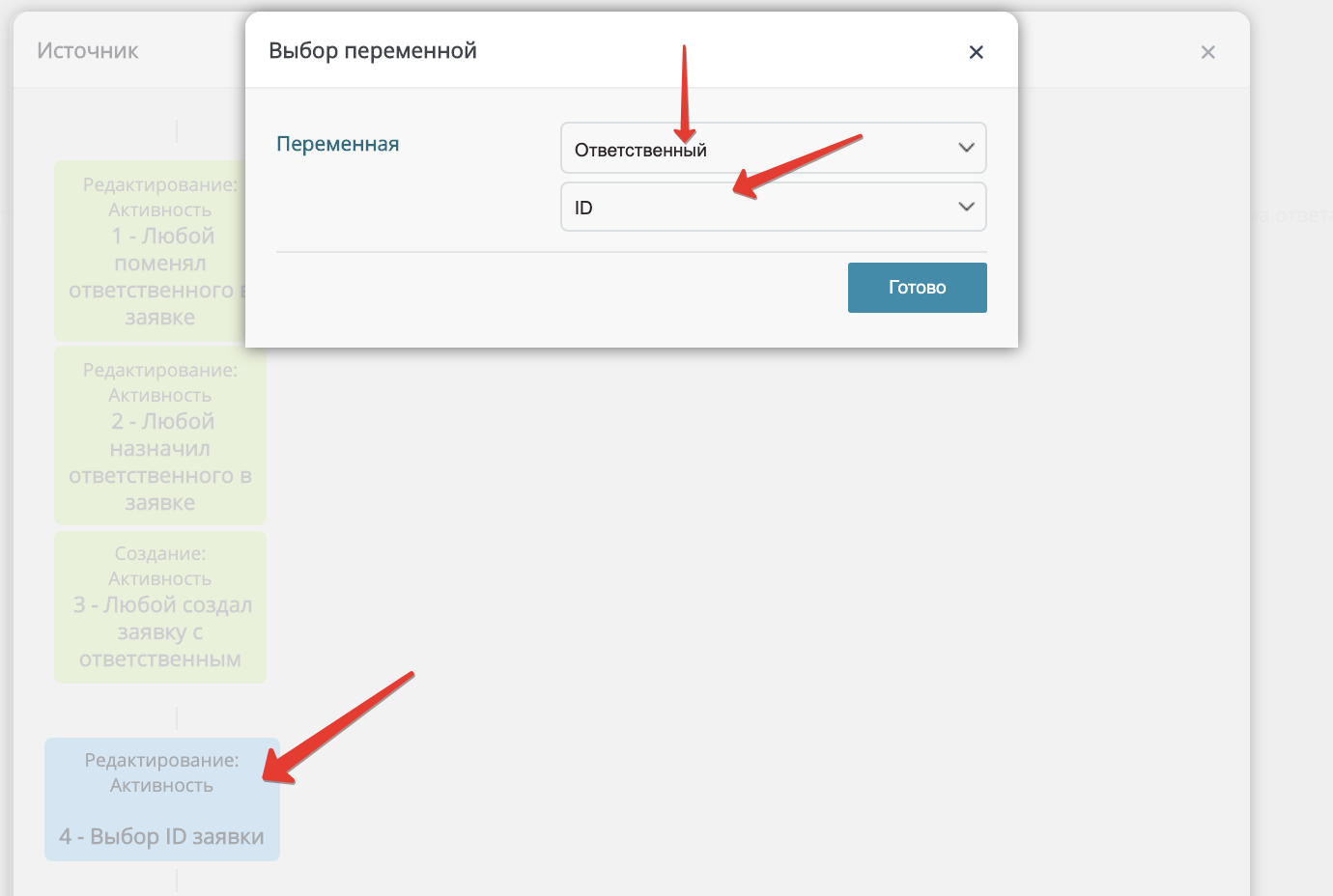
Task: Click the Переменная field label
Action: coord(338,144)
